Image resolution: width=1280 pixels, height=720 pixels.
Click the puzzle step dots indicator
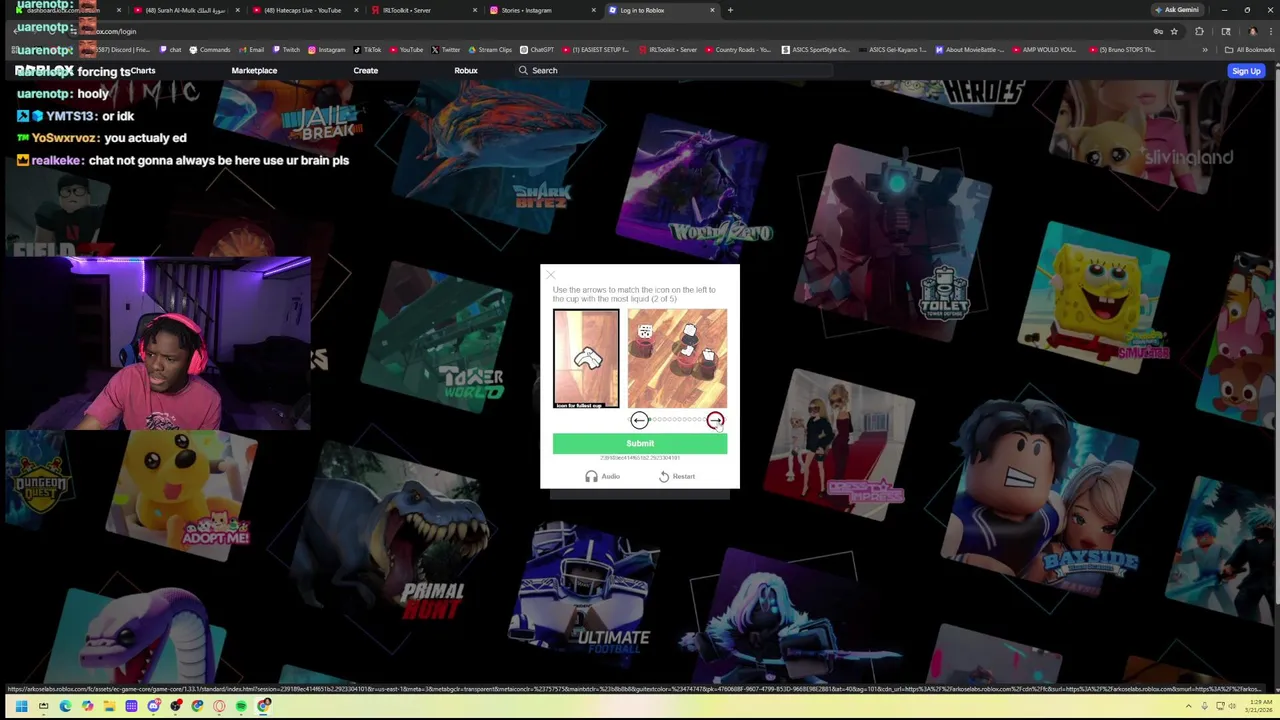677,420
